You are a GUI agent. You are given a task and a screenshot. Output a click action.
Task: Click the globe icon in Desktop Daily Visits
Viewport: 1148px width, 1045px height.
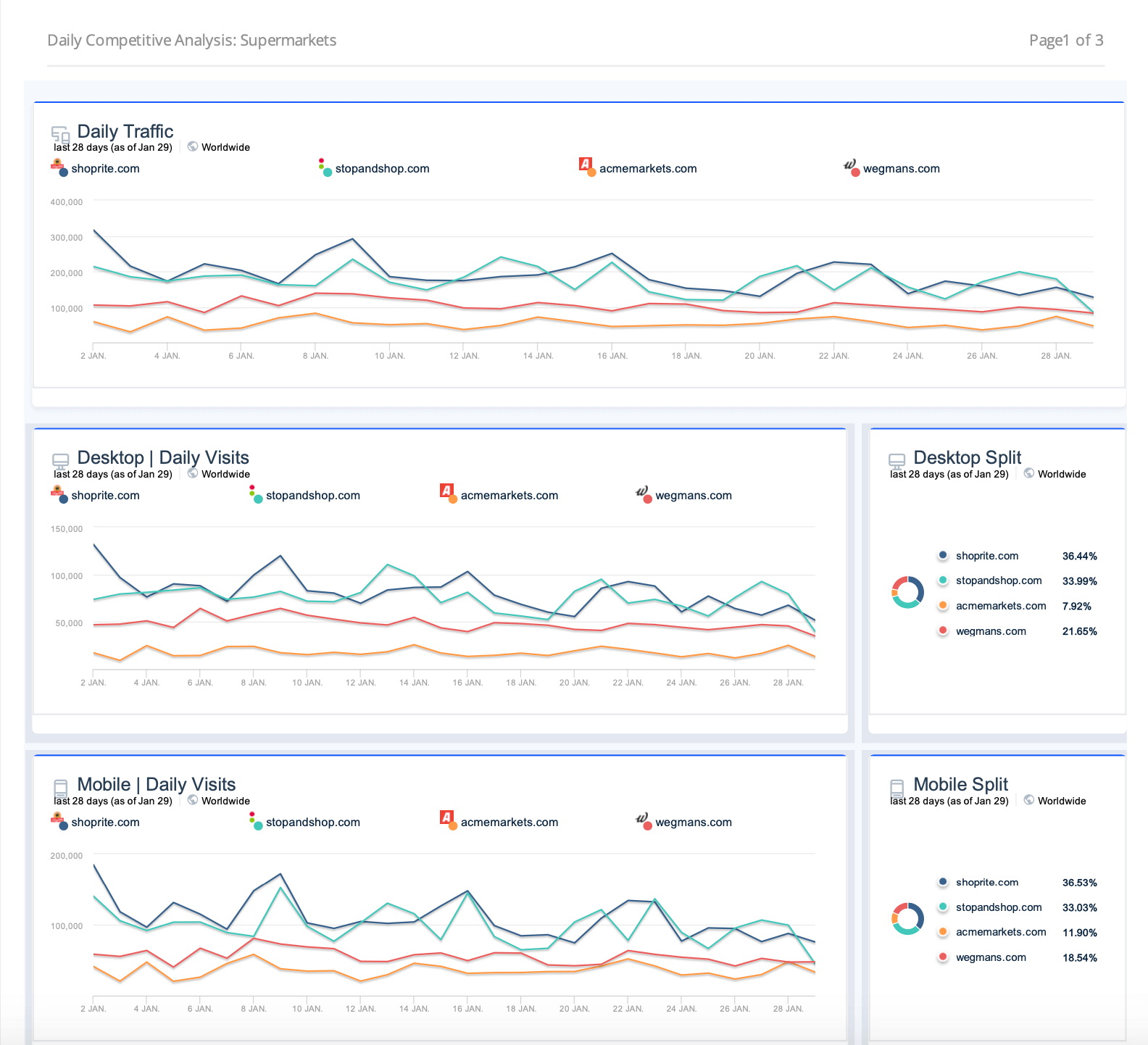click(x=193, y=473)
